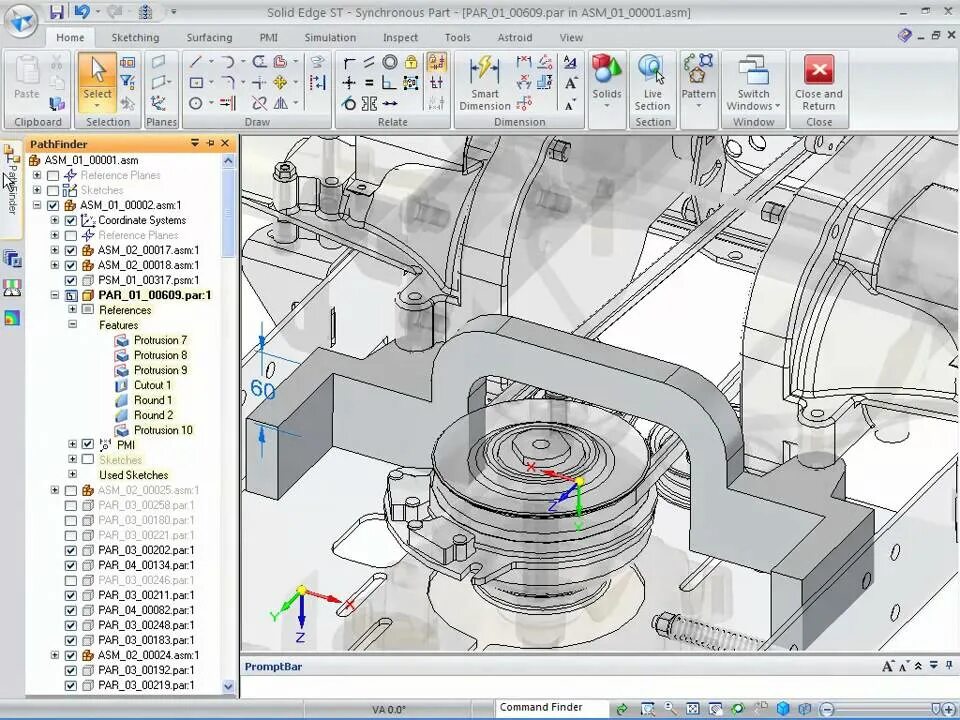
Task: Open the Surfacing ribbon tab
Action: (x=209, y=37)
